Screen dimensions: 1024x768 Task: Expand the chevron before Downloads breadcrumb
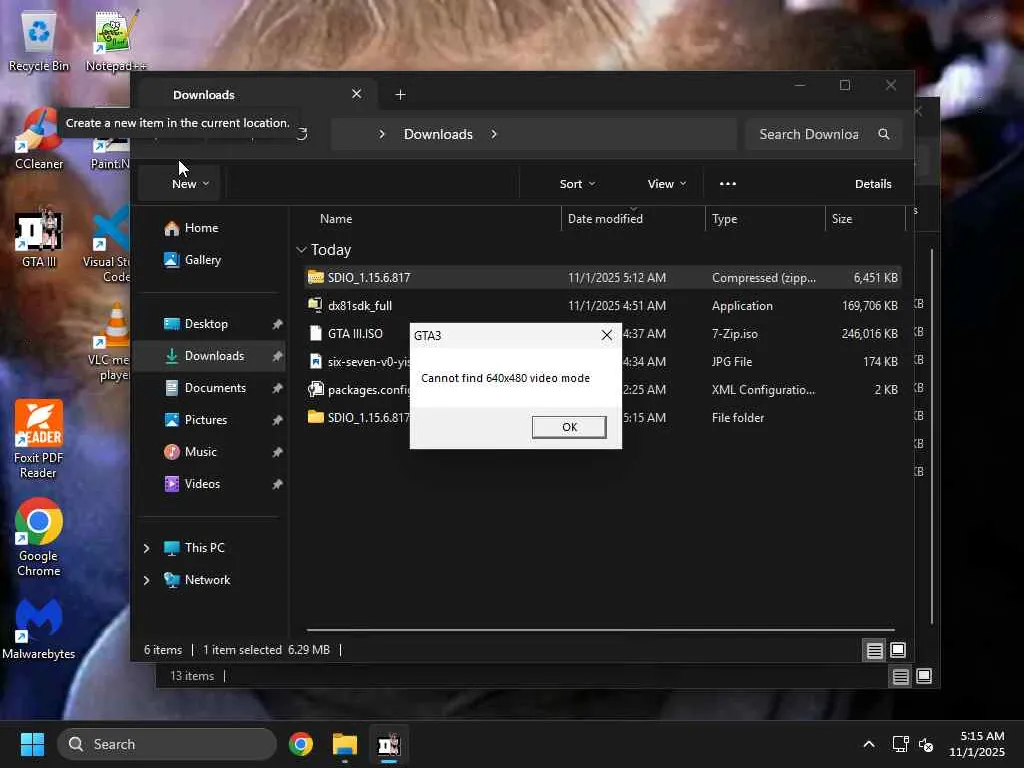(x=382, y=134)
